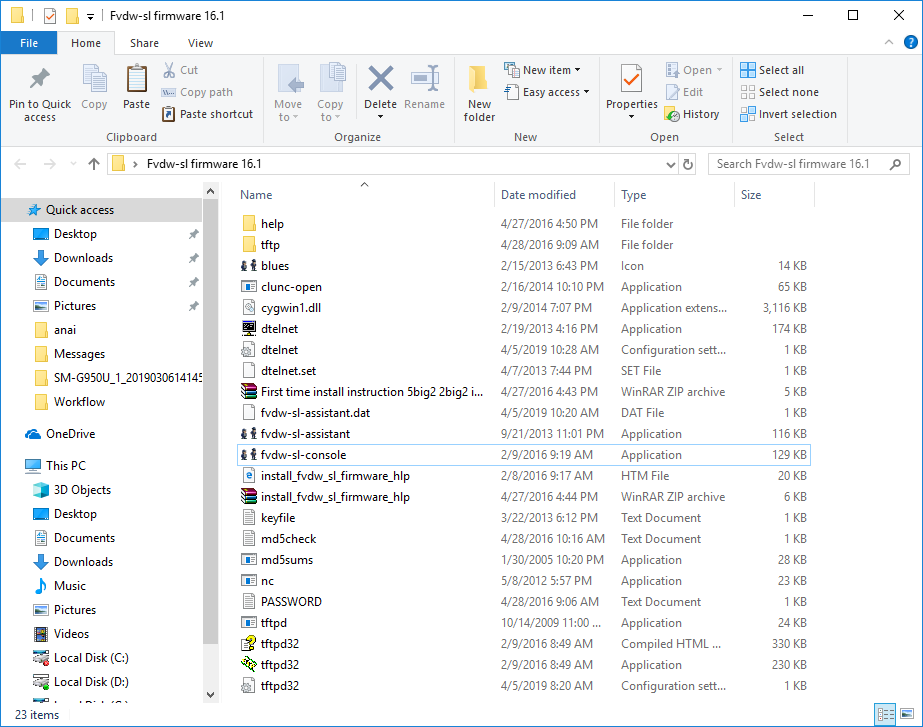The image size is (923, 727).
Task: Click the Back navigation arrow
Action: click(x=20, y=164)
